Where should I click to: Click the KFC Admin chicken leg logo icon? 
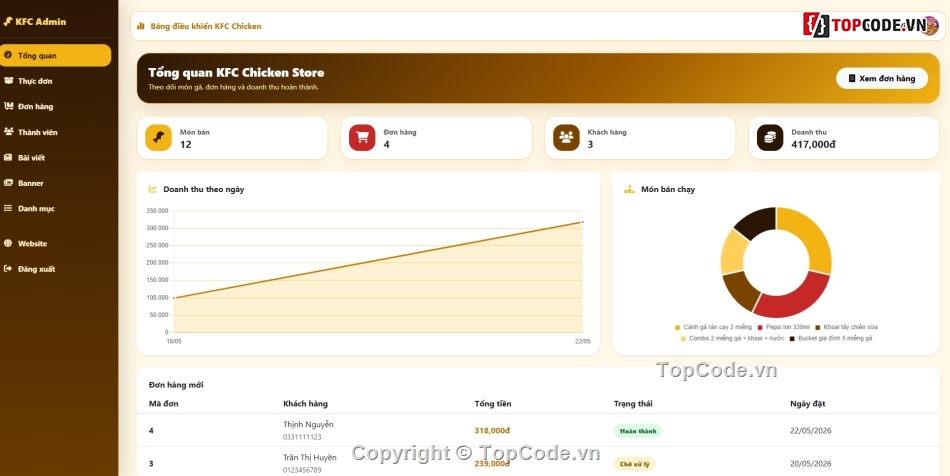coord(8,22)
